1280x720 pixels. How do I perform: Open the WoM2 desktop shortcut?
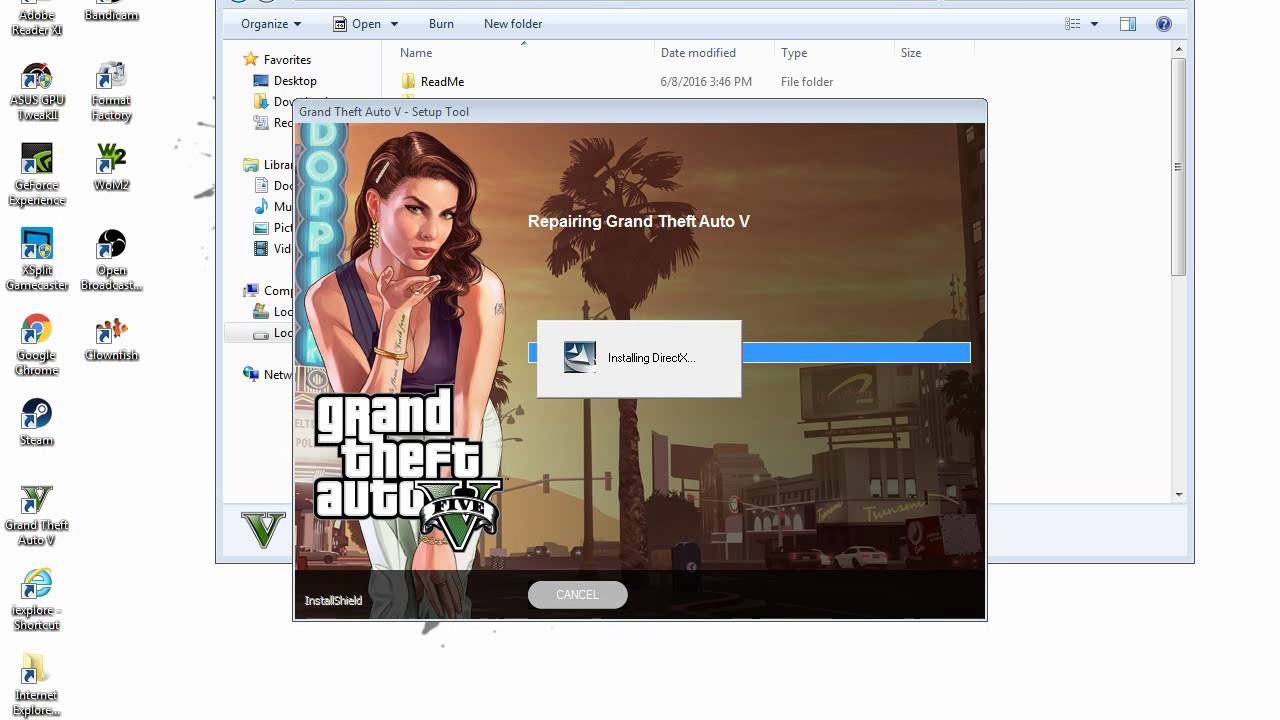[x=111, y=168]
